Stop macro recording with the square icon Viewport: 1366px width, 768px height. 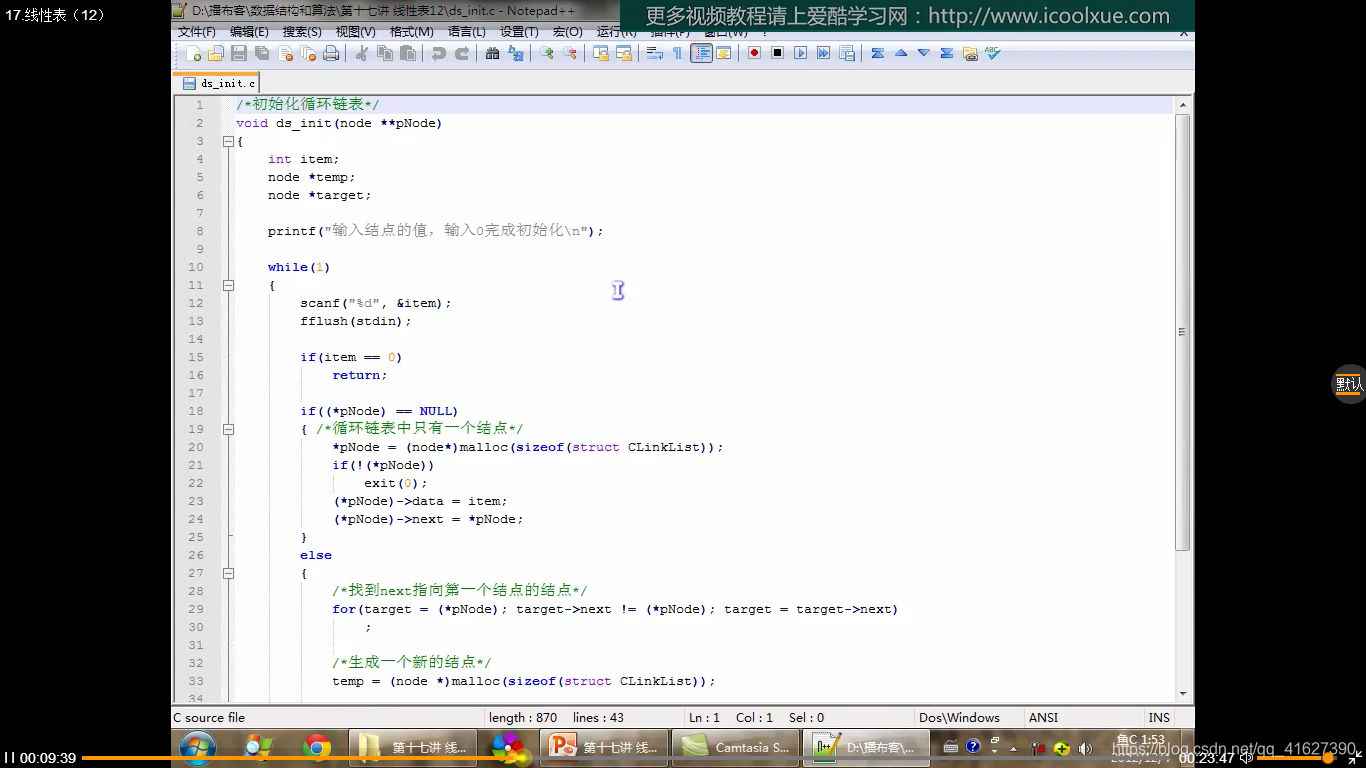[x=777, y=53]
